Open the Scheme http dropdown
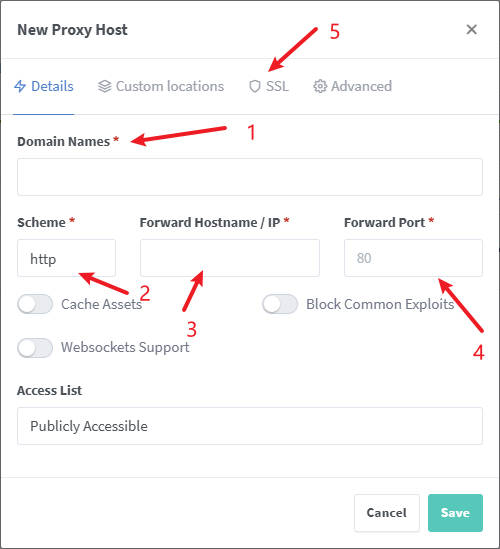 [x=67, y=258]
